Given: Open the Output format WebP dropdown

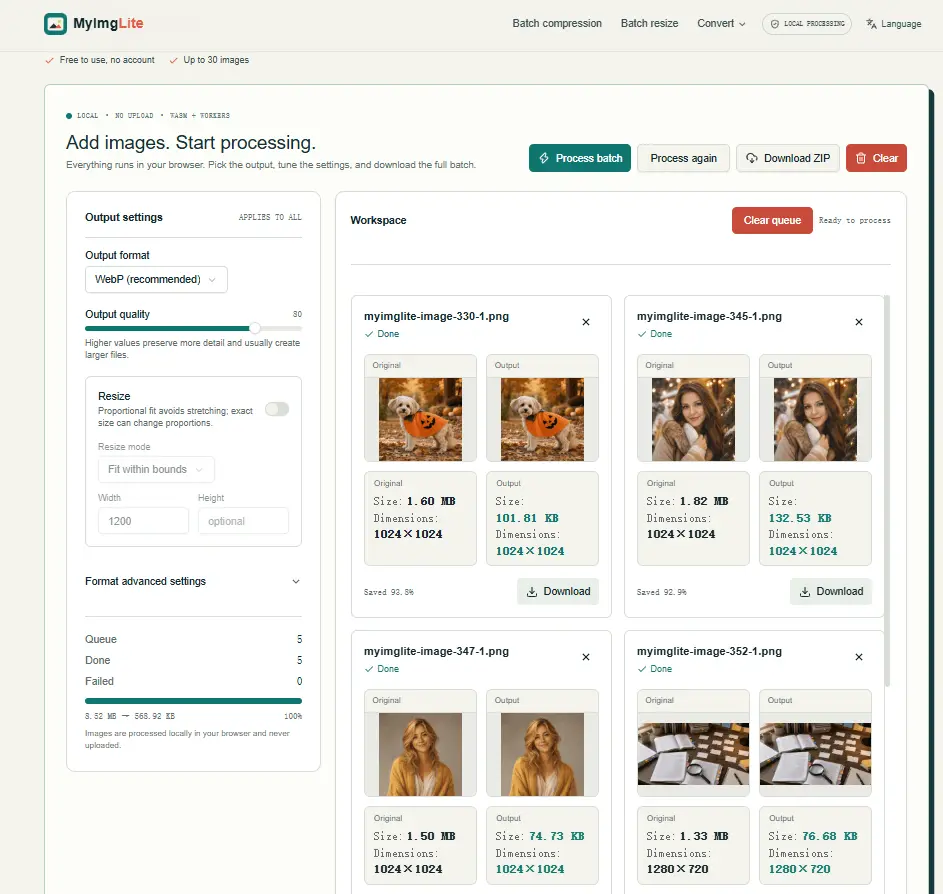Looking at the screenshot, I should tap(156, 280).
